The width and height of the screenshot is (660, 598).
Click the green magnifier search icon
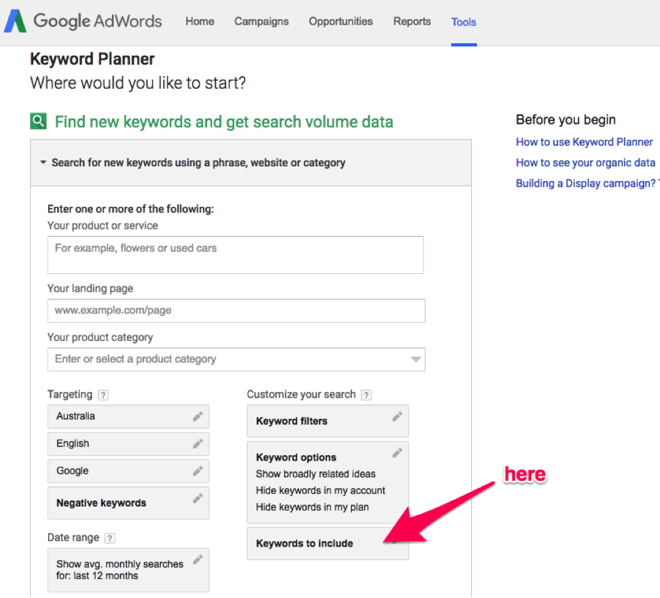pyautogui.click(x=38, y=122)
